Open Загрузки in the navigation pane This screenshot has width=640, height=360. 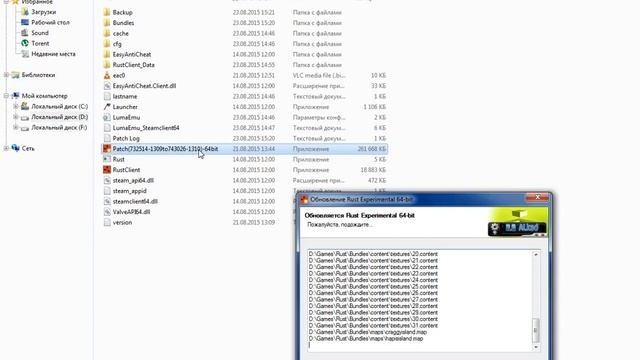44,12
